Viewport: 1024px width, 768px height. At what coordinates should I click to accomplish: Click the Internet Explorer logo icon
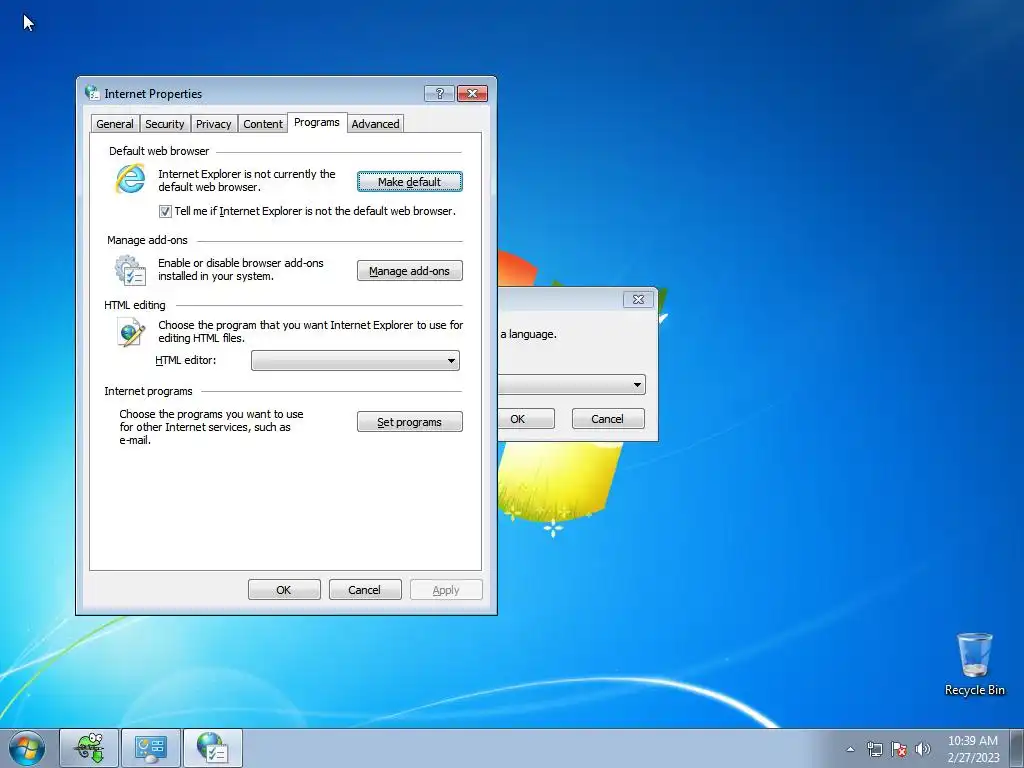[130, 179]
